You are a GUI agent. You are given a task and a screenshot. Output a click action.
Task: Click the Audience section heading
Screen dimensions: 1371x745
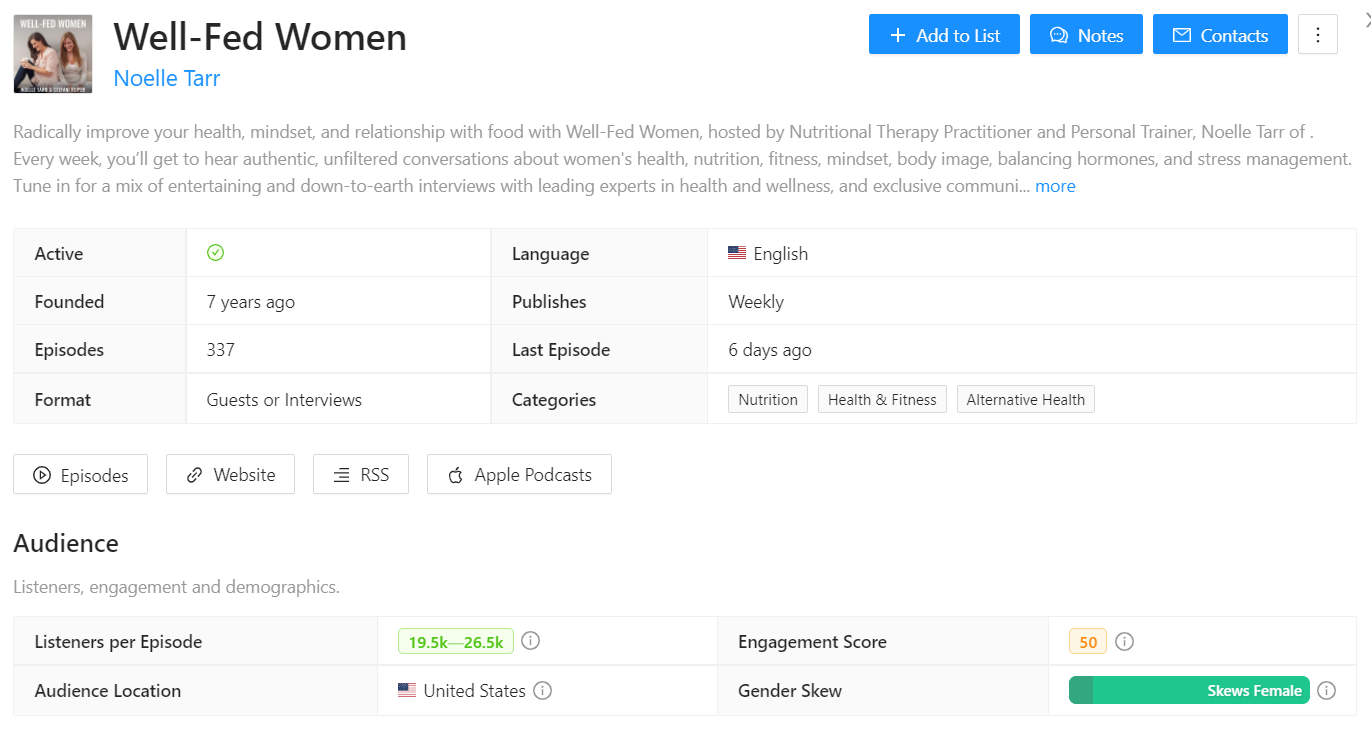click(x=66, y=543)
